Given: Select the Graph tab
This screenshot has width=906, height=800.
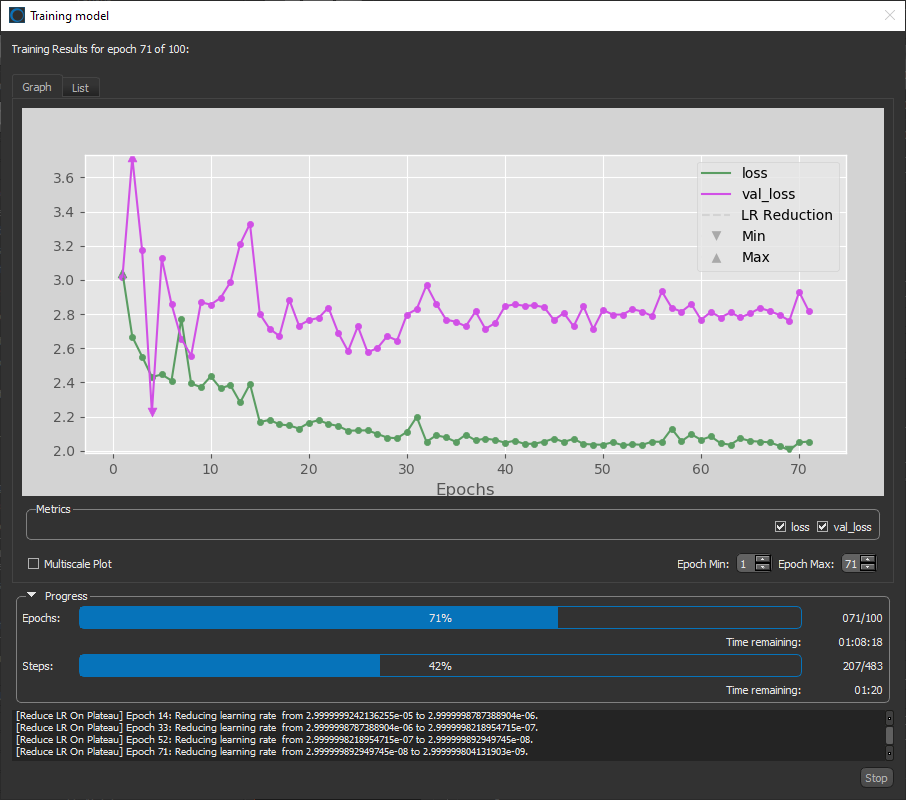Looking at the screenshot, I should (37, 87).
